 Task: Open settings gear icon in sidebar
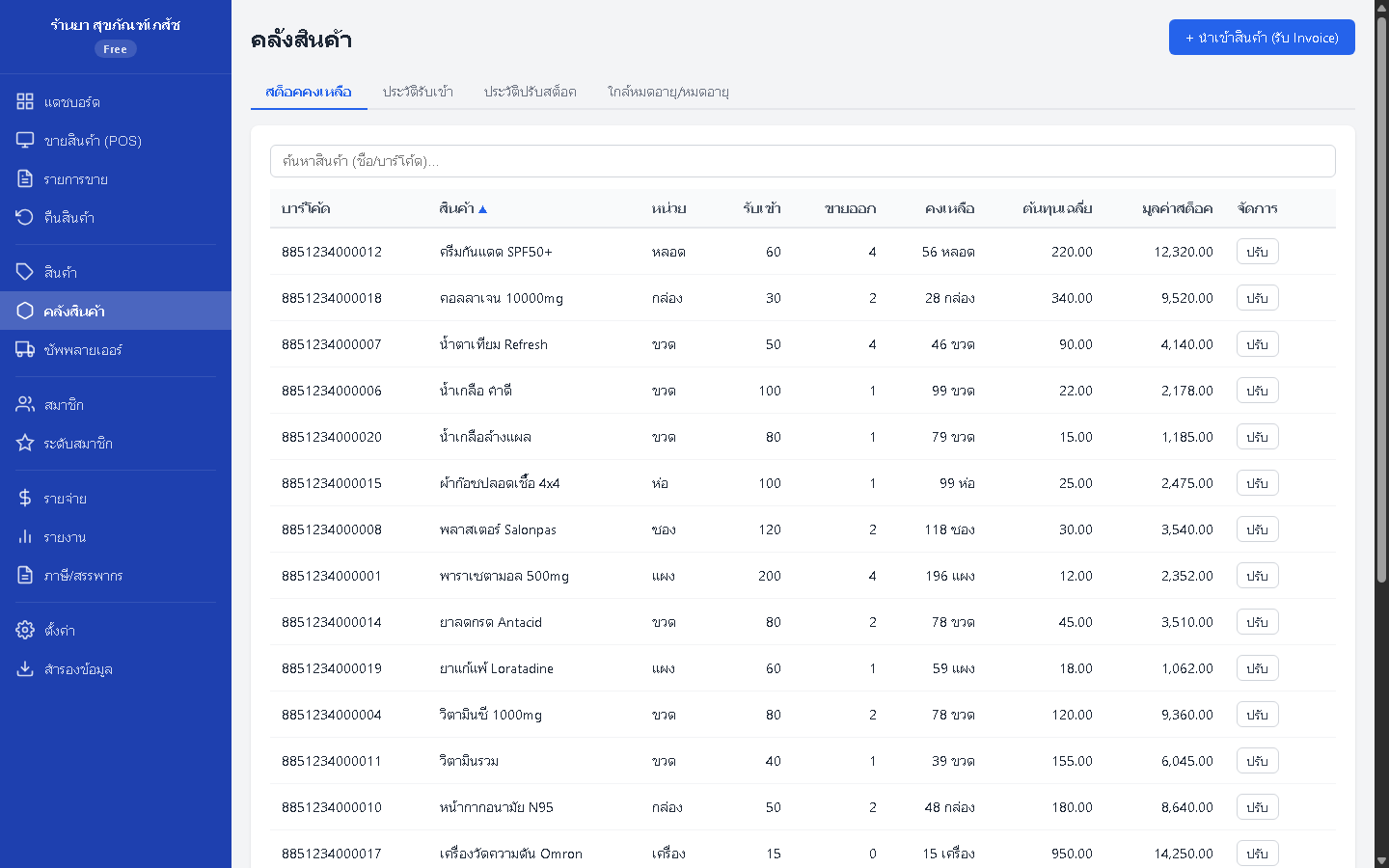(x=25, y=630)
